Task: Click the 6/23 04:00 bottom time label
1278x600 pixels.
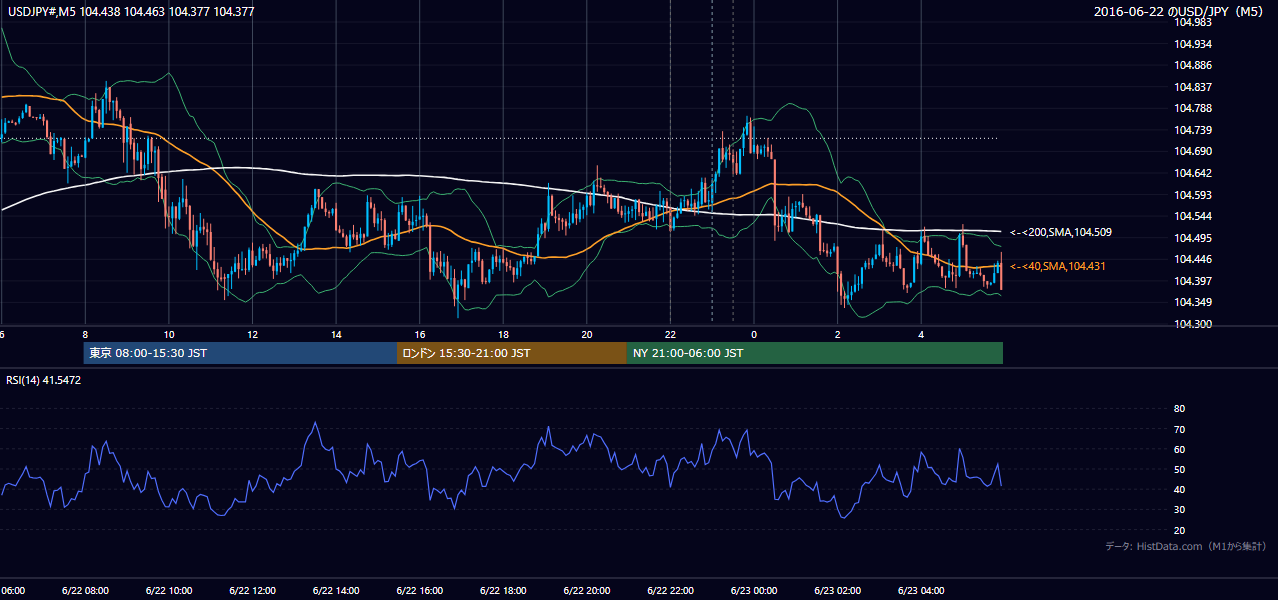Action: click(920, 590)
